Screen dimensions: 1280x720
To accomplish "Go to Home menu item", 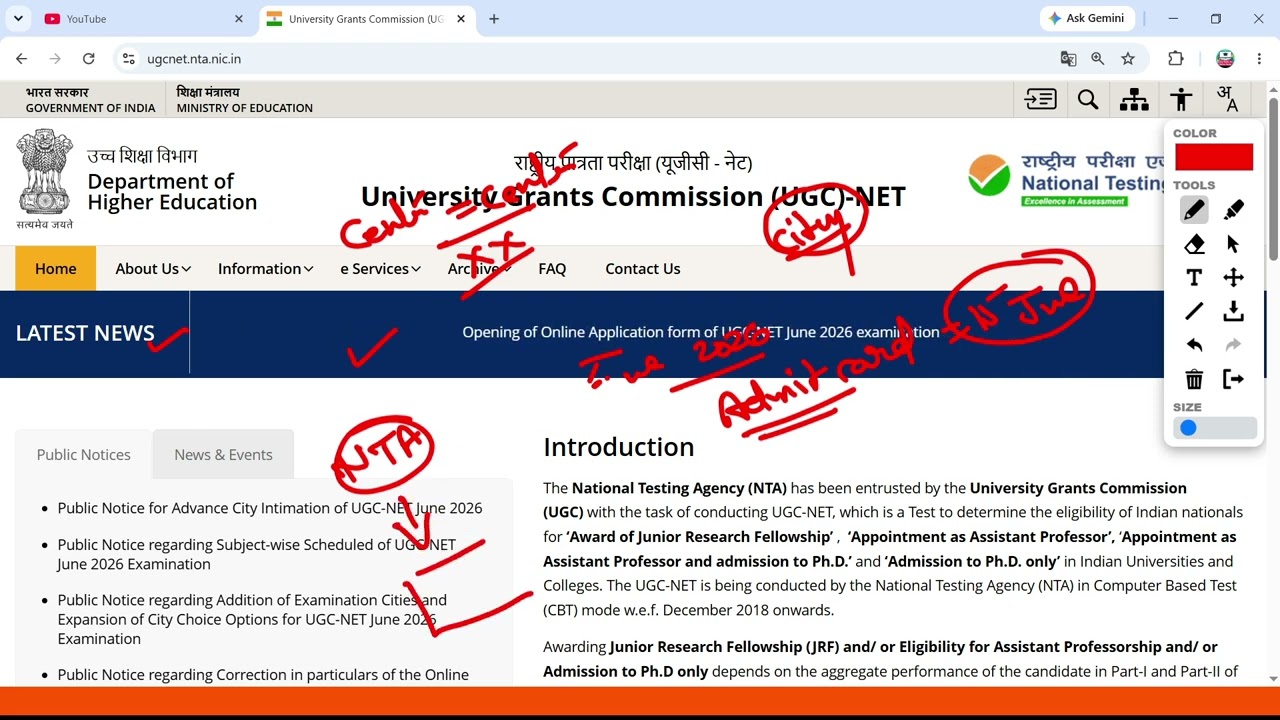I will (x=56, y=268).
